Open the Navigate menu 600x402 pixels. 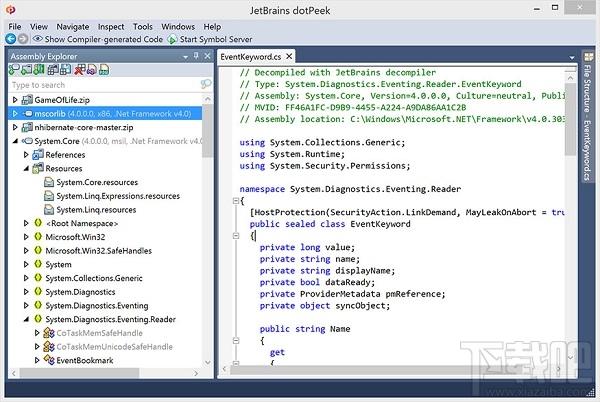coord(73,27)
